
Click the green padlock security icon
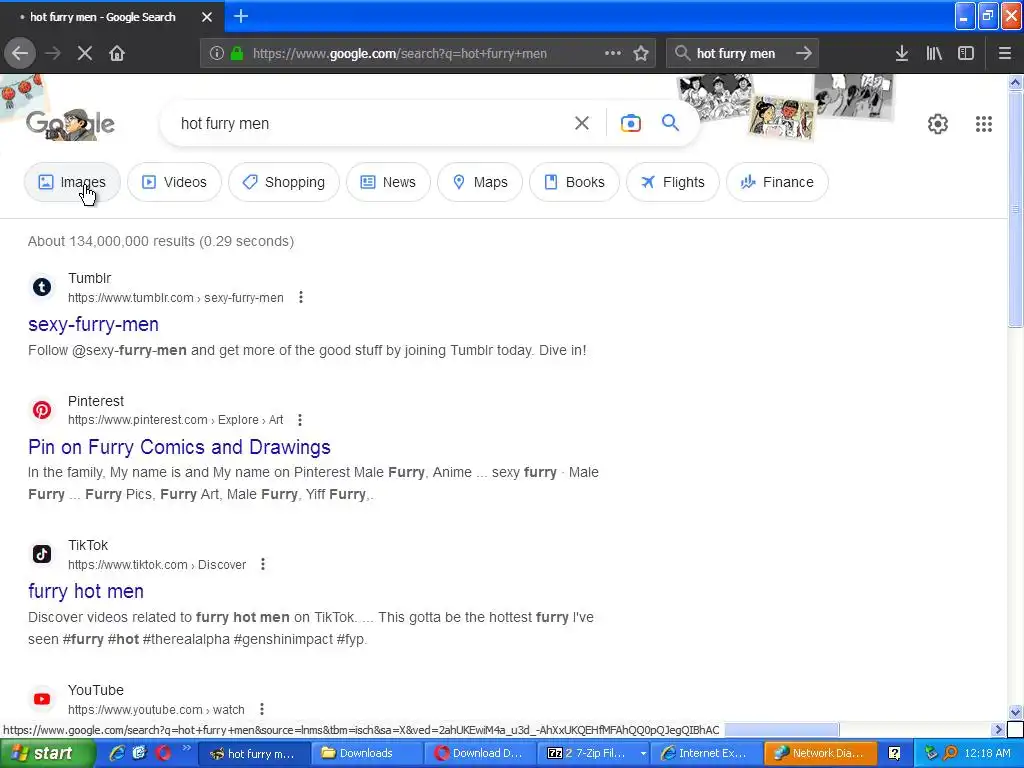coord(237,54)
